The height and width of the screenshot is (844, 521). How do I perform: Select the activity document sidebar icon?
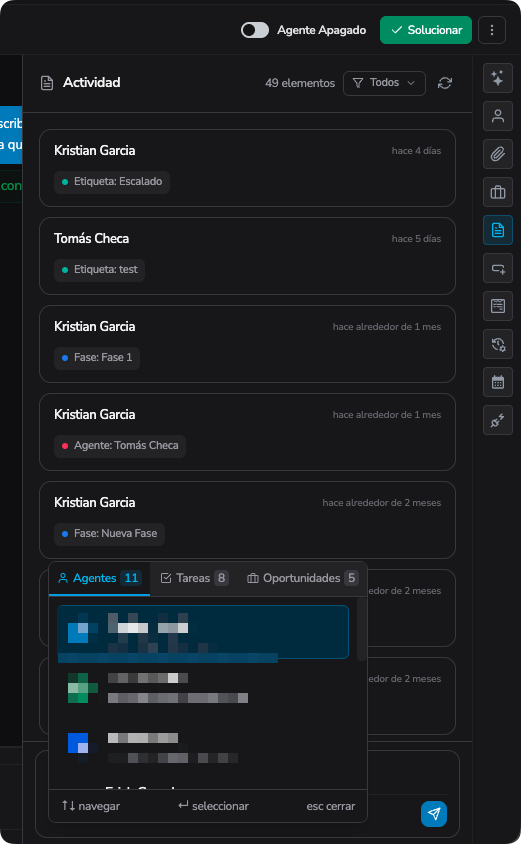(498, 230)
